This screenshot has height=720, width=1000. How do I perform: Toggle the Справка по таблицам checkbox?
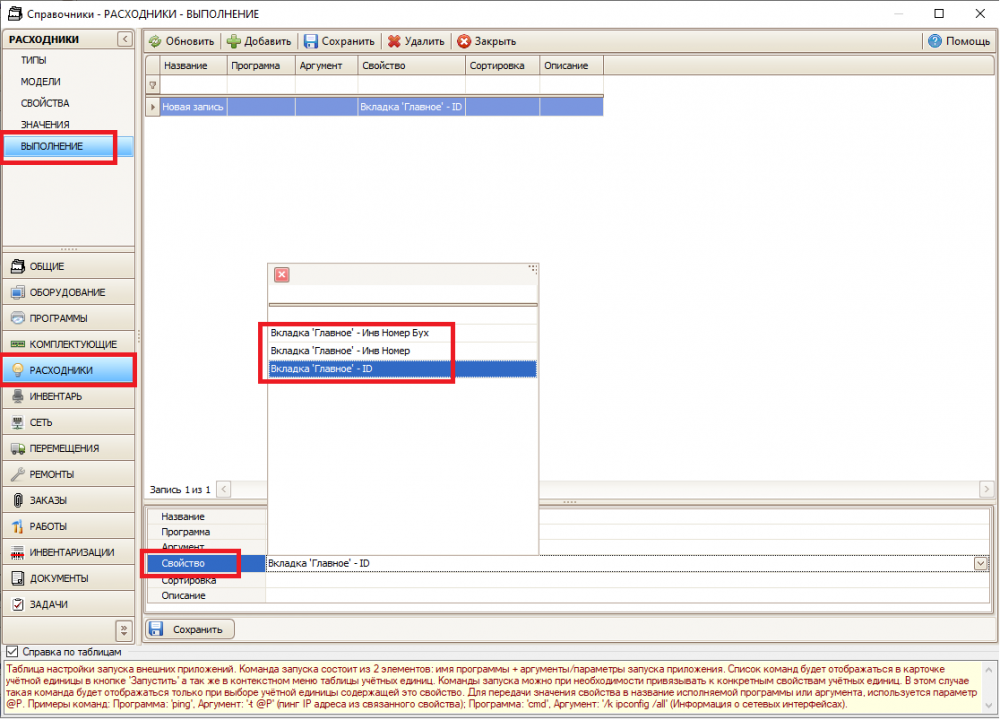coord(12,652)
